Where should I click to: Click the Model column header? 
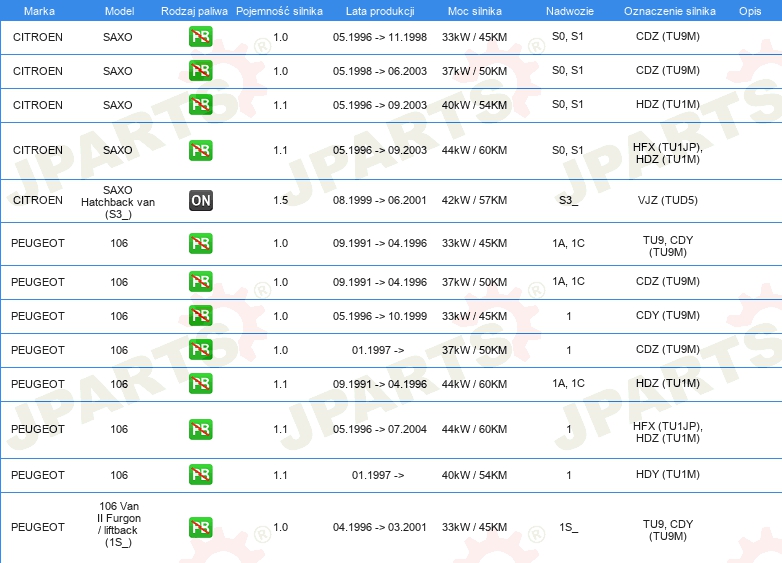pyautogui.click(x=119, y=11)
